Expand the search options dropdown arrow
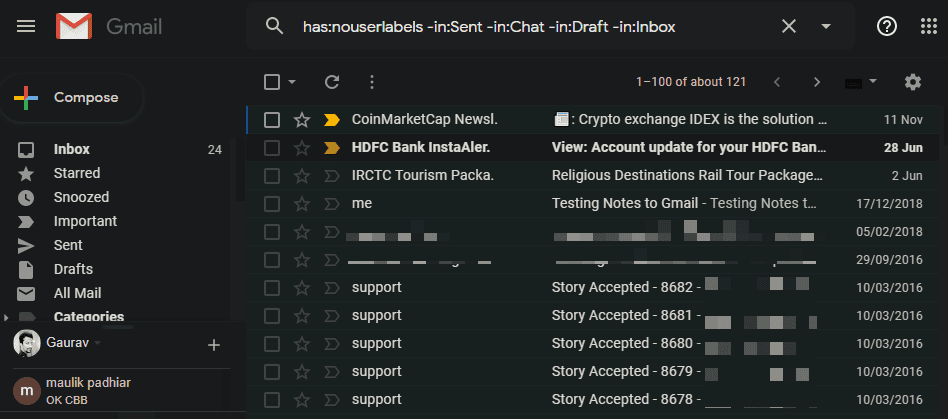 [826, 26]
